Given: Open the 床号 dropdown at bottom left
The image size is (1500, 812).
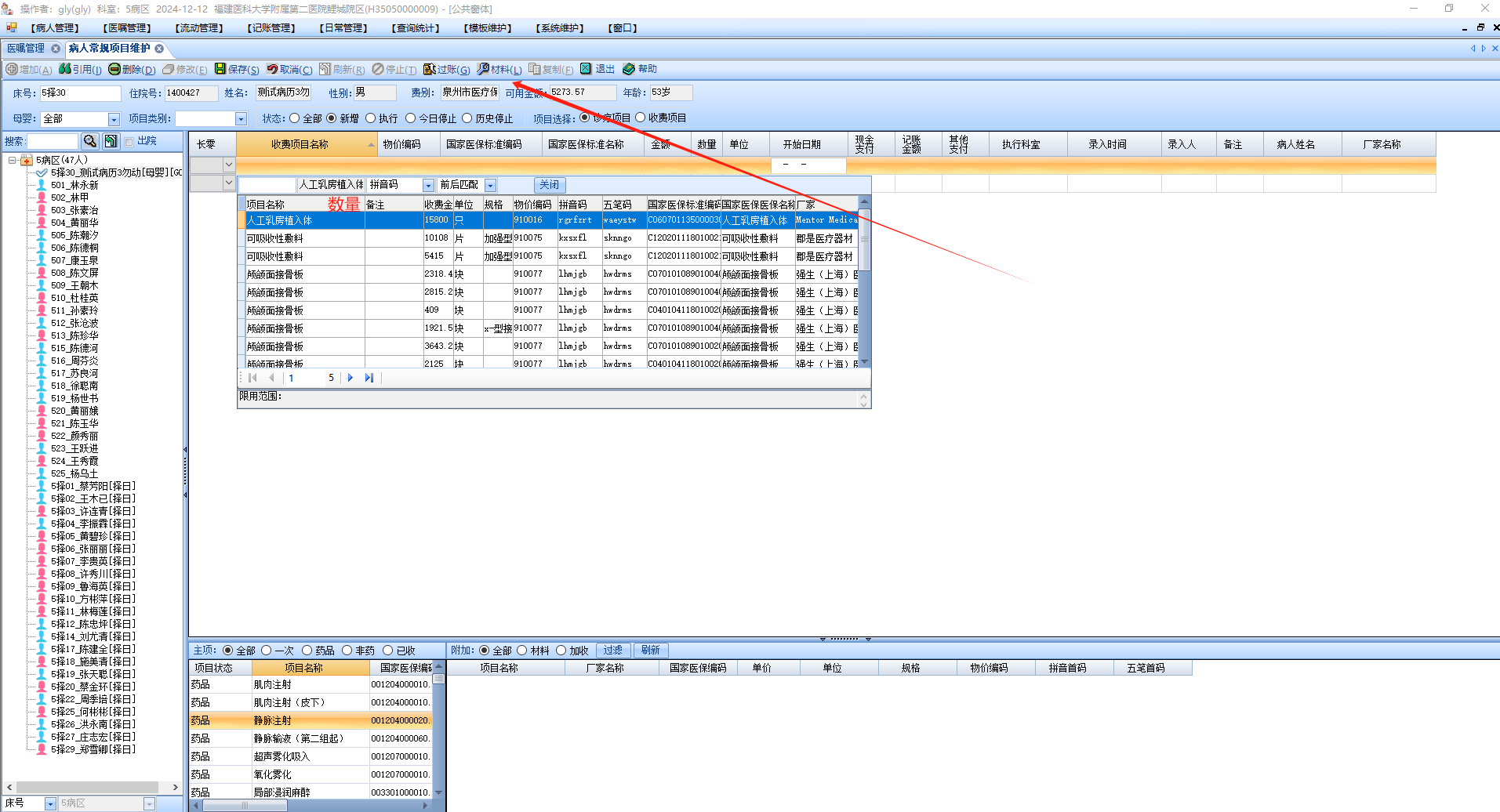Looking at the screenshot, I should coord(50,803).
